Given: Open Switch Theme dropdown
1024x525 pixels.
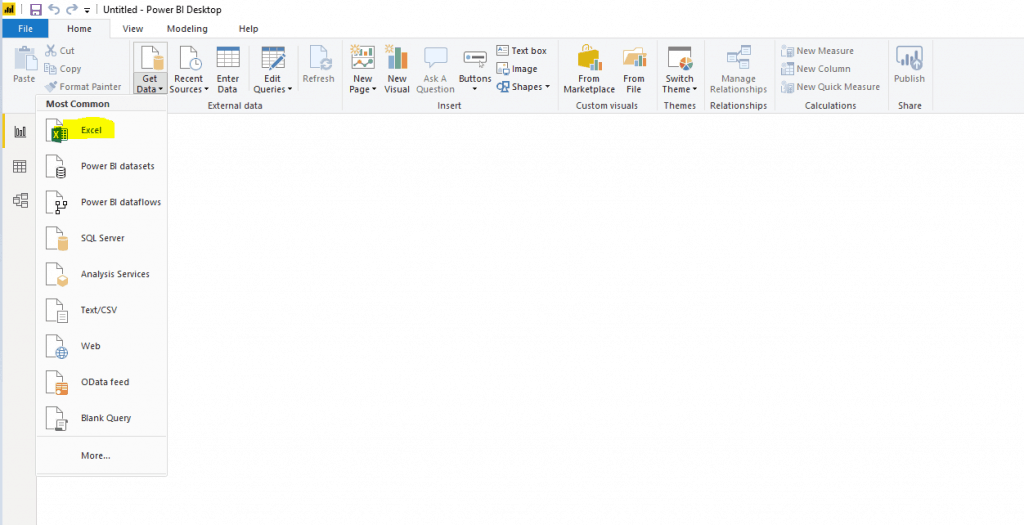Looking at the screenshot, I should [680, 69].
